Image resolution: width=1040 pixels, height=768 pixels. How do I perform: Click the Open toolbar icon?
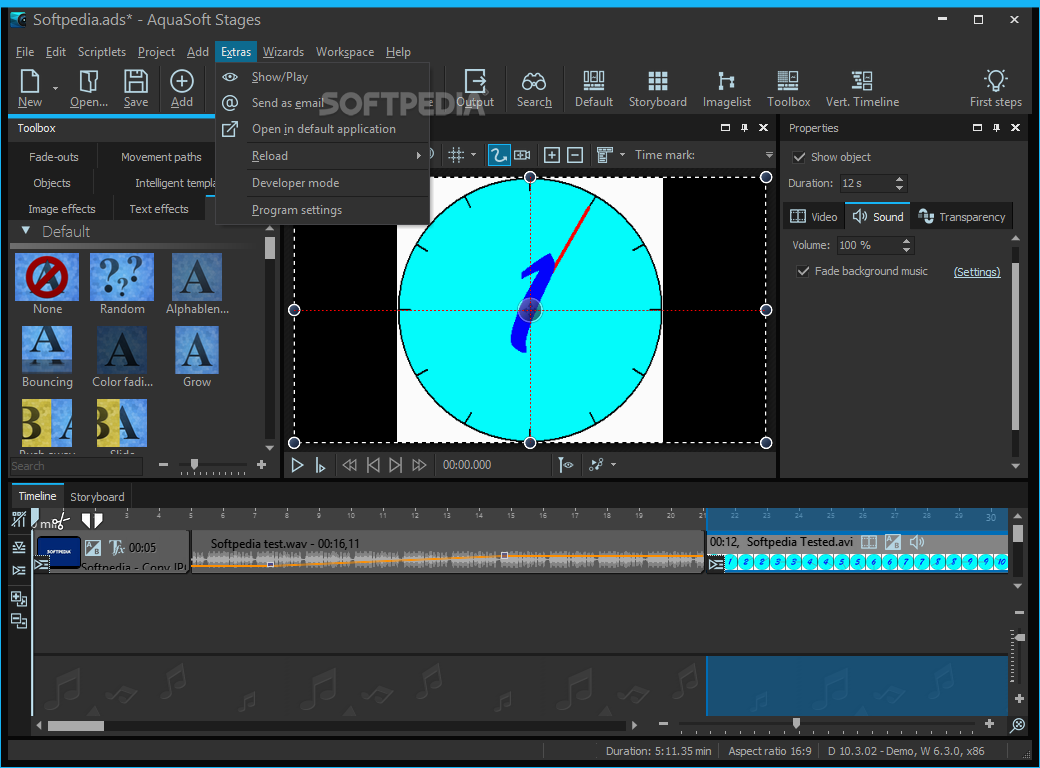89,82
